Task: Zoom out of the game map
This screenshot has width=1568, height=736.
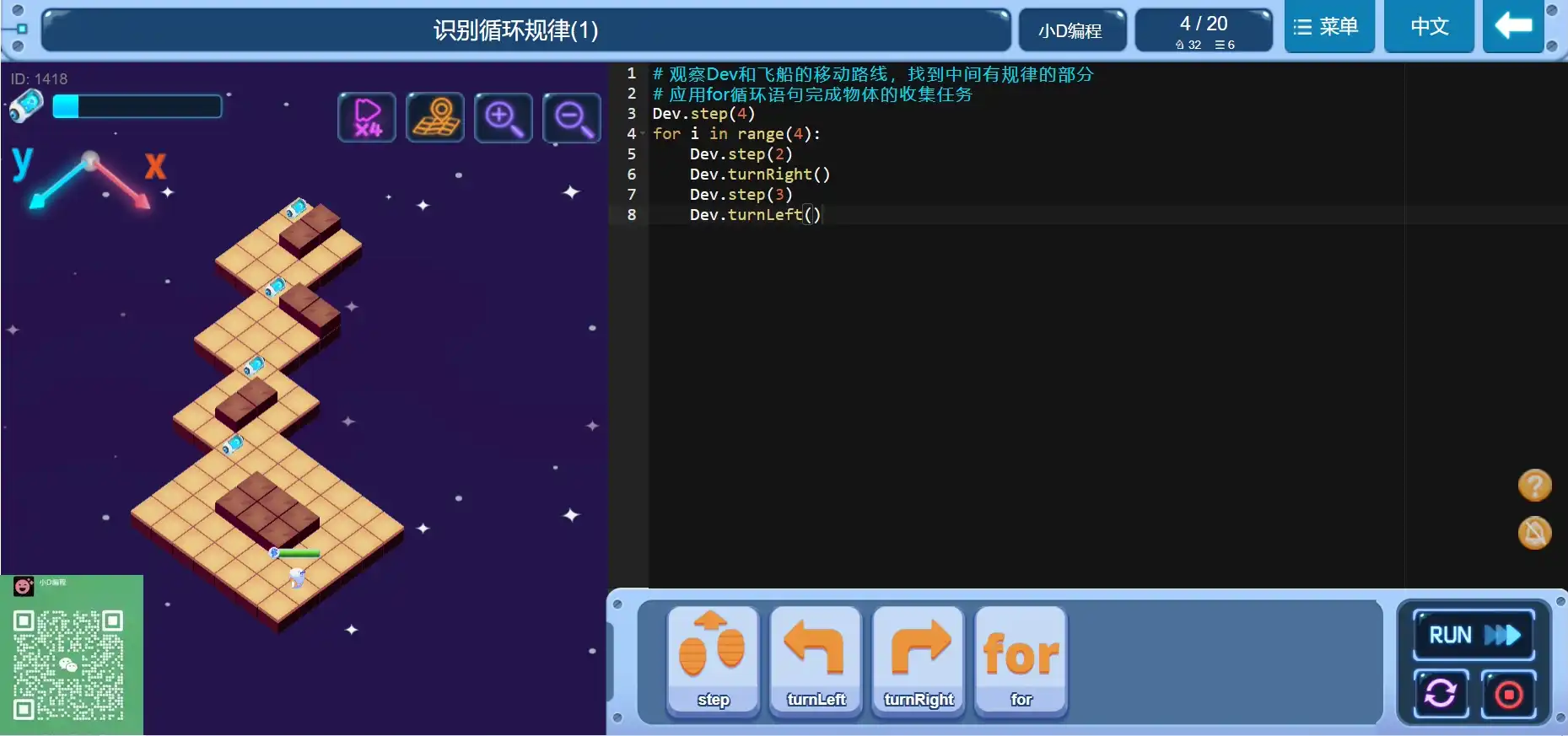Action: (572, 118)
